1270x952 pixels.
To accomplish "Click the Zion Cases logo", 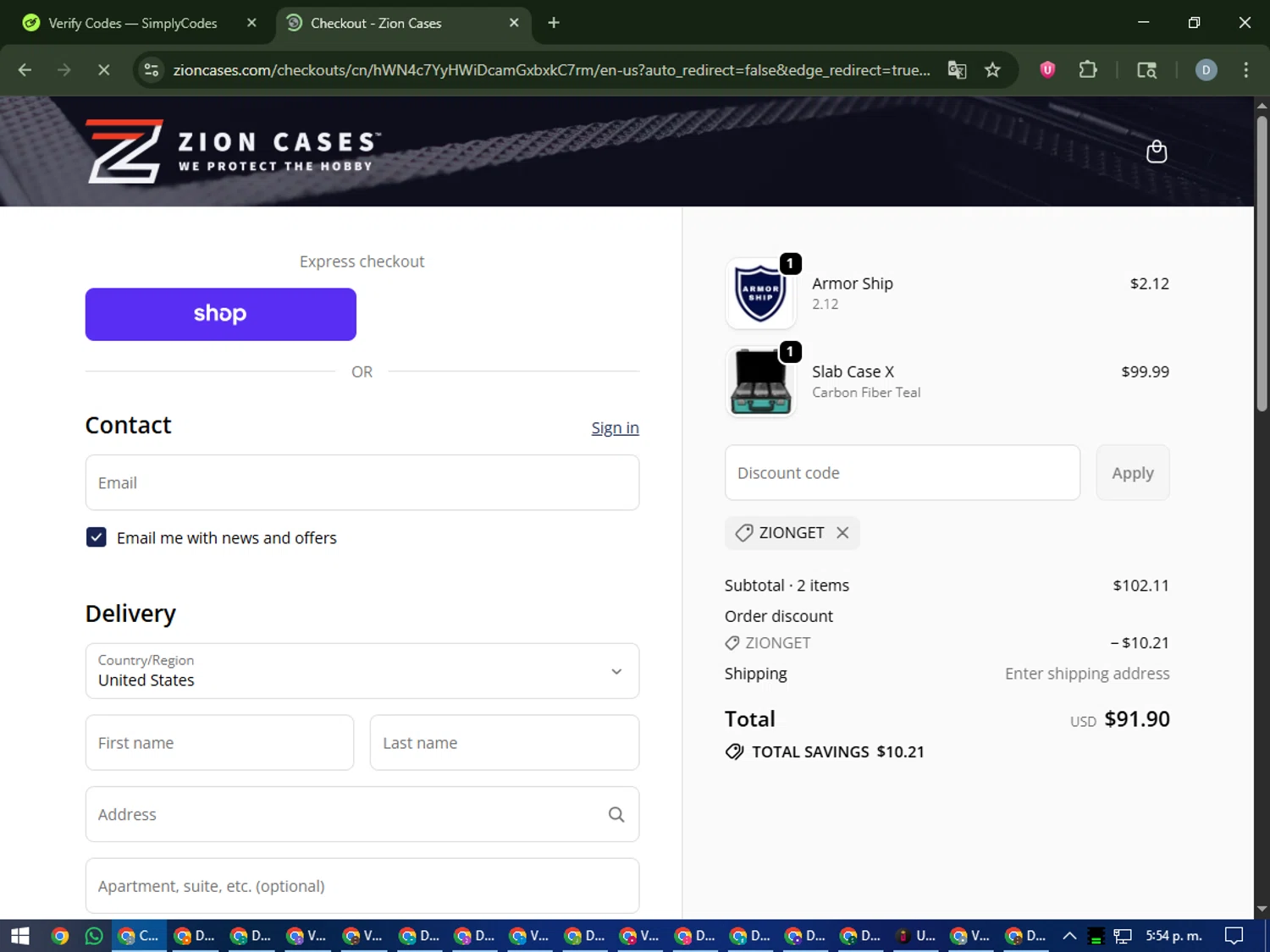I will click(x=233, y=151).
